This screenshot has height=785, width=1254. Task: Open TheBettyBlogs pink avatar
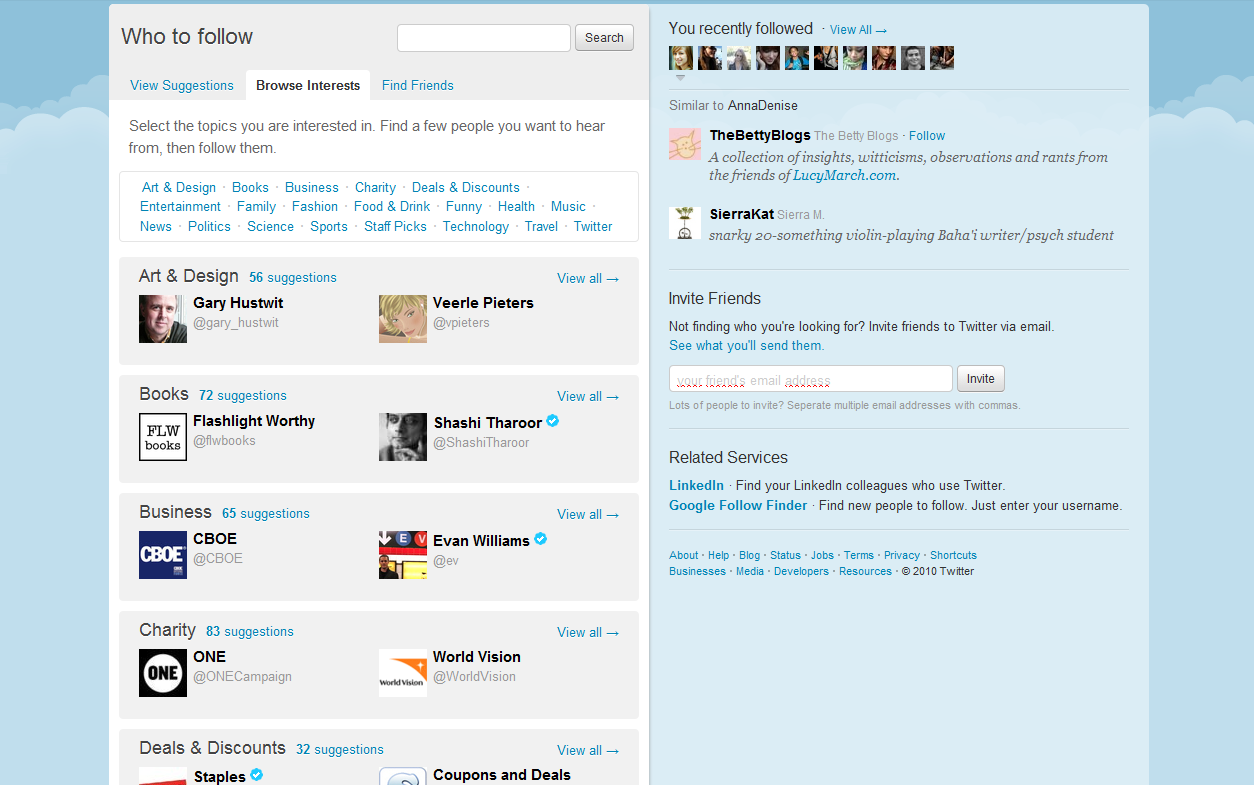685,144
